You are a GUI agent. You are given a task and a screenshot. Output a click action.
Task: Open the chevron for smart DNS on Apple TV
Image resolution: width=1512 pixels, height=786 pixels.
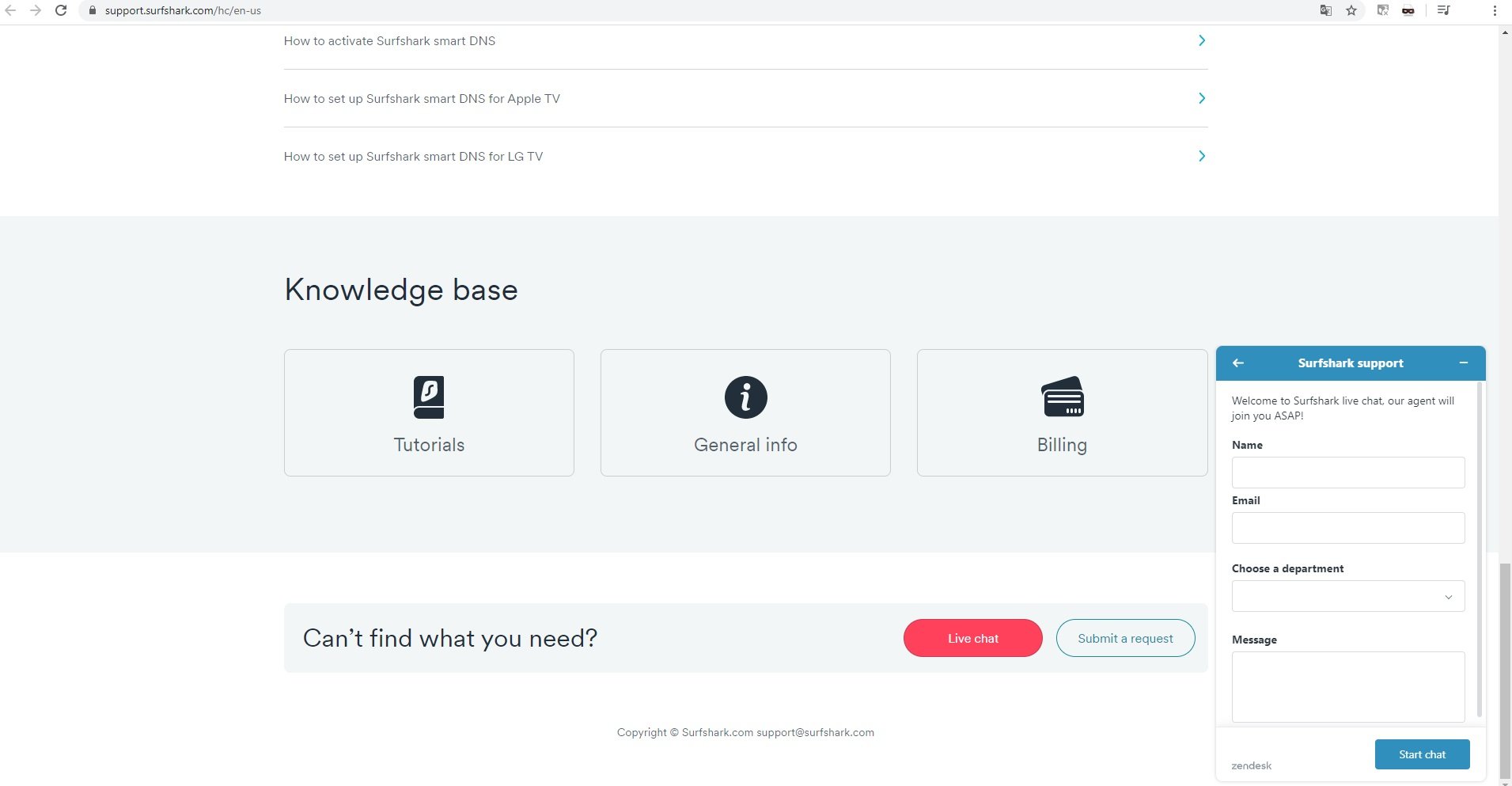pos(1202,98)
